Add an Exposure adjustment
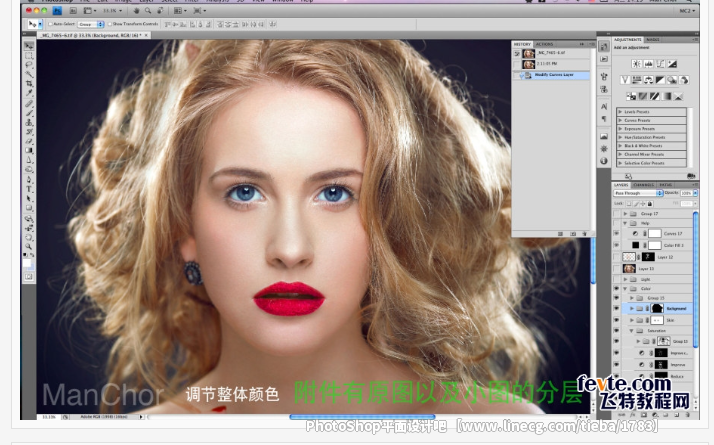This screenshot has width=714, height=445. pyautogui.click(x=672, y=64)
